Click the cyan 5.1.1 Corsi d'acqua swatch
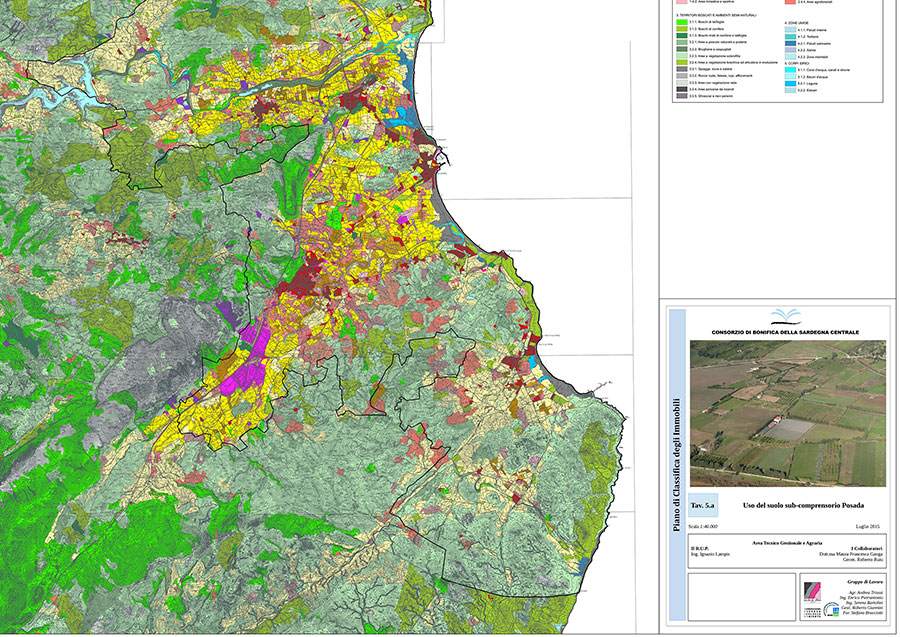This screenshot has width=900, height=637. coord(790,70)
